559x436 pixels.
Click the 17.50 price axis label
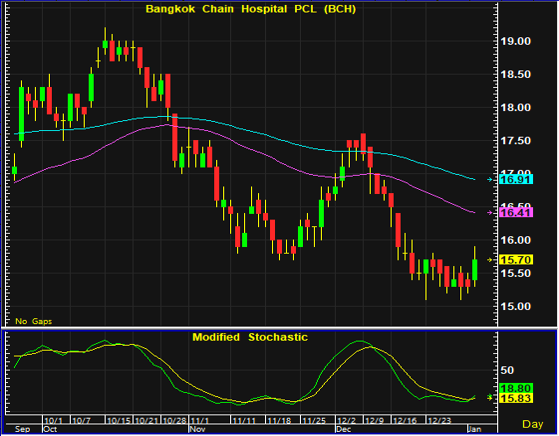[516, 141]
